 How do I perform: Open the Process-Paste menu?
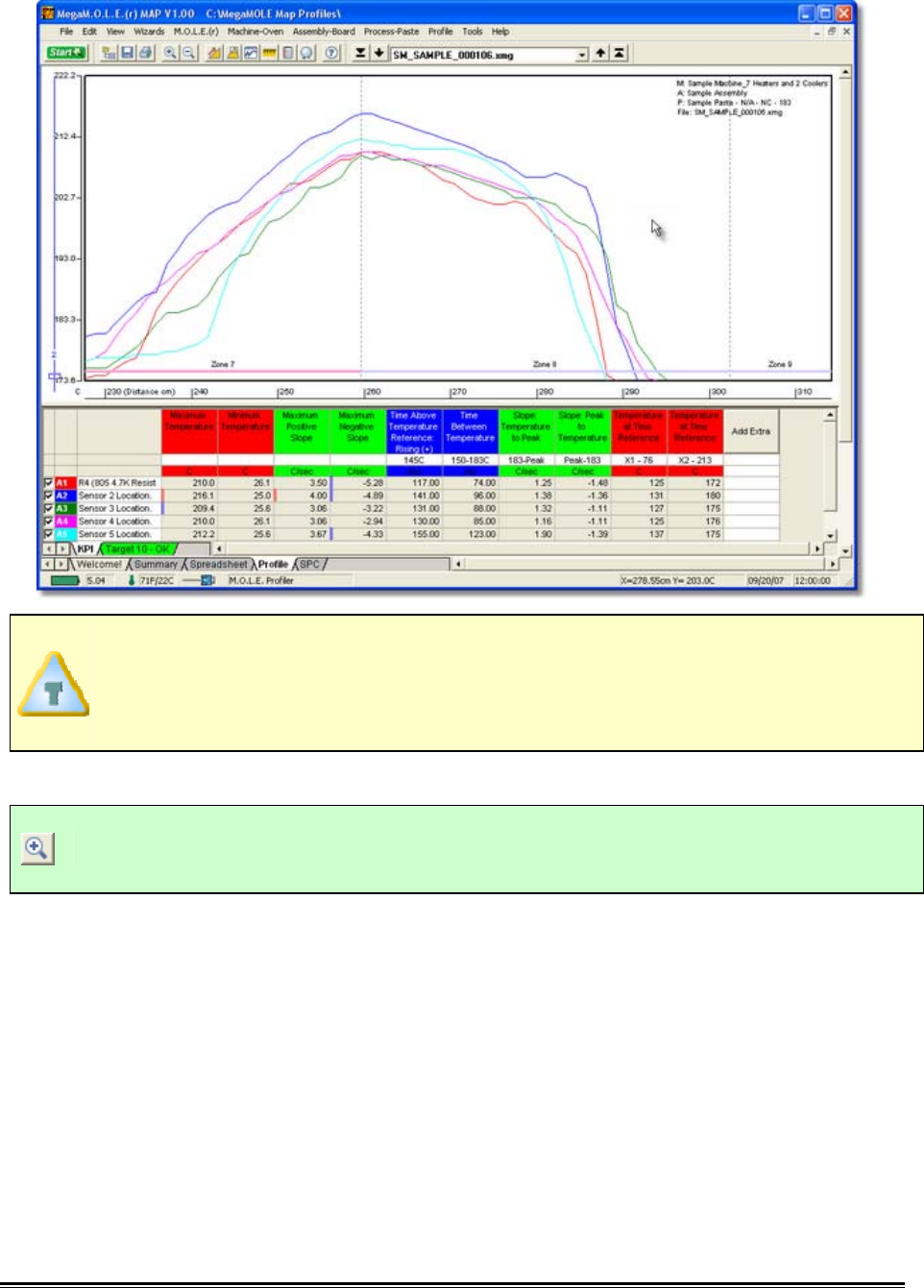point(391,32)
